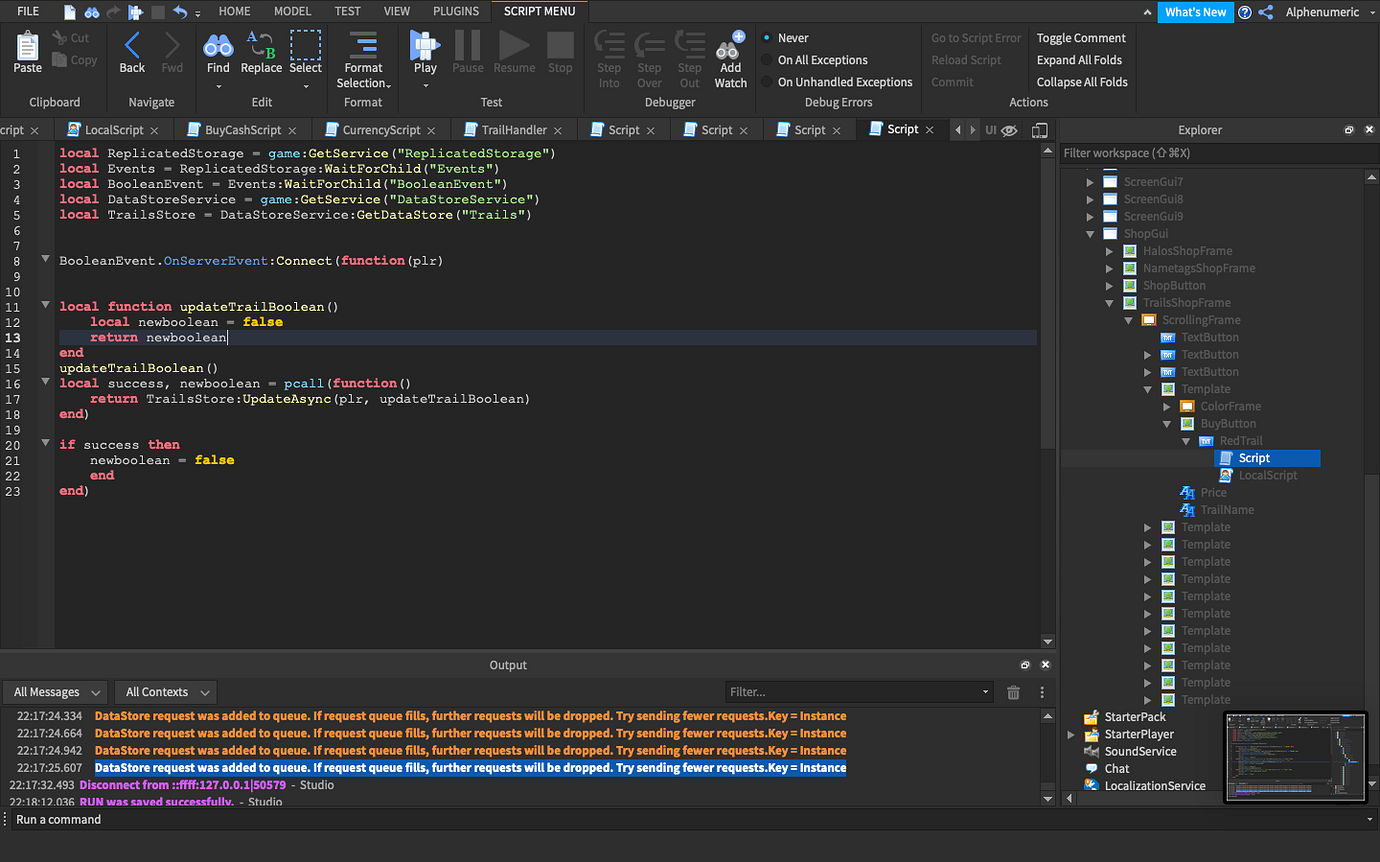Click Collapse All Folds
1380x862 pixels.
coord(1081,81)
